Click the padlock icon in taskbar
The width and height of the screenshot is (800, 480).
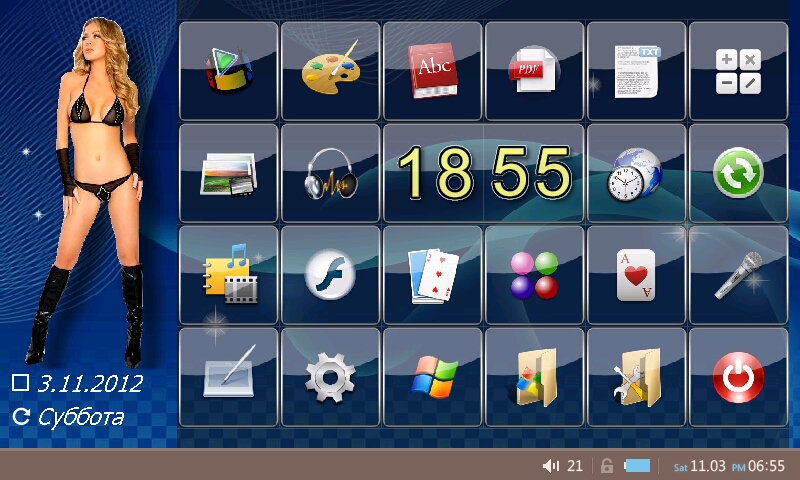(607, 465)
